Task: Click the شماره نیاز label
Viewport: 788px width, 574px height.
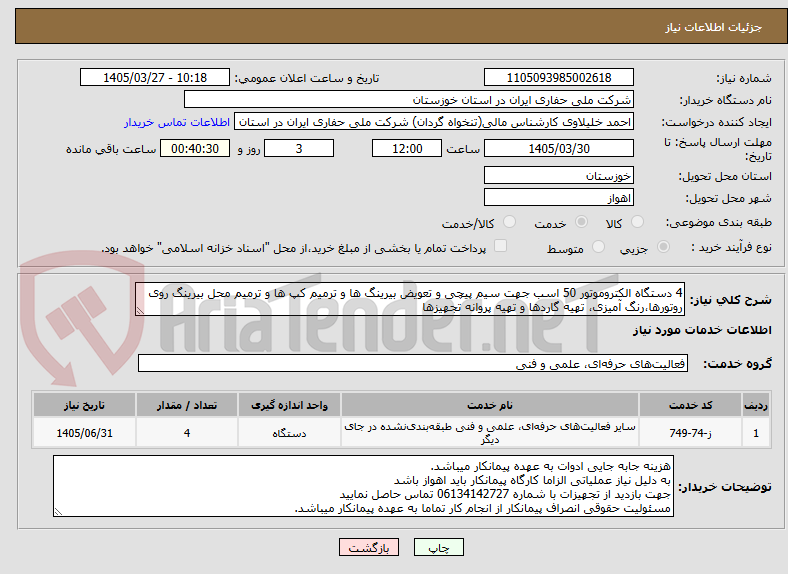Action: (x=743, y=78)
